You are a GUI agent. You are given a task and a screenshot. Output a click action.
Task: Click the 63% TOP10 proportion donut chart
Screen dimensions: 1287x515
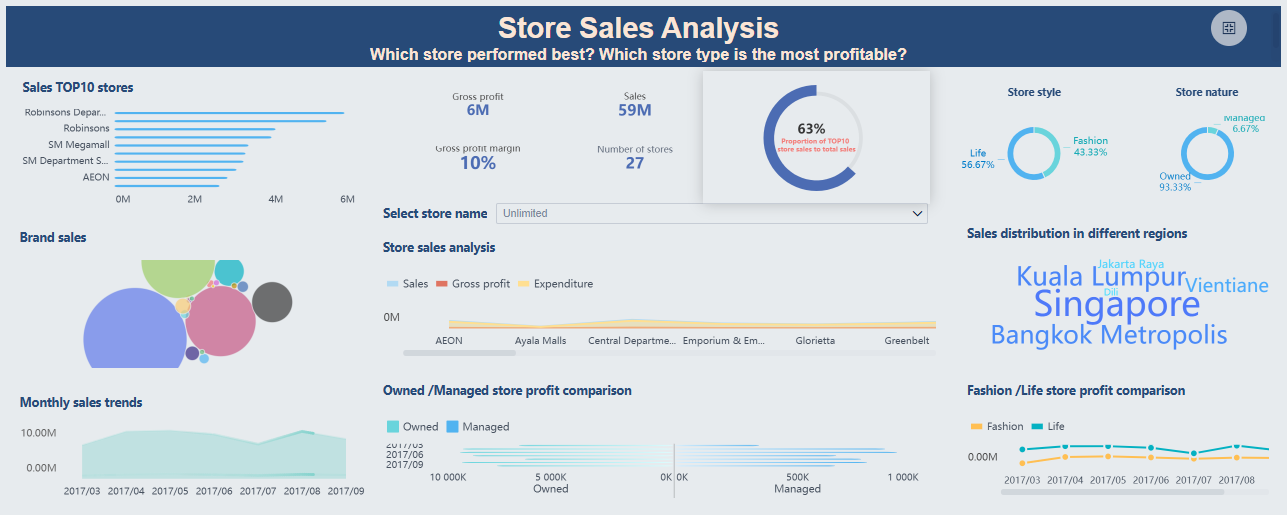[x=811, y=137]
